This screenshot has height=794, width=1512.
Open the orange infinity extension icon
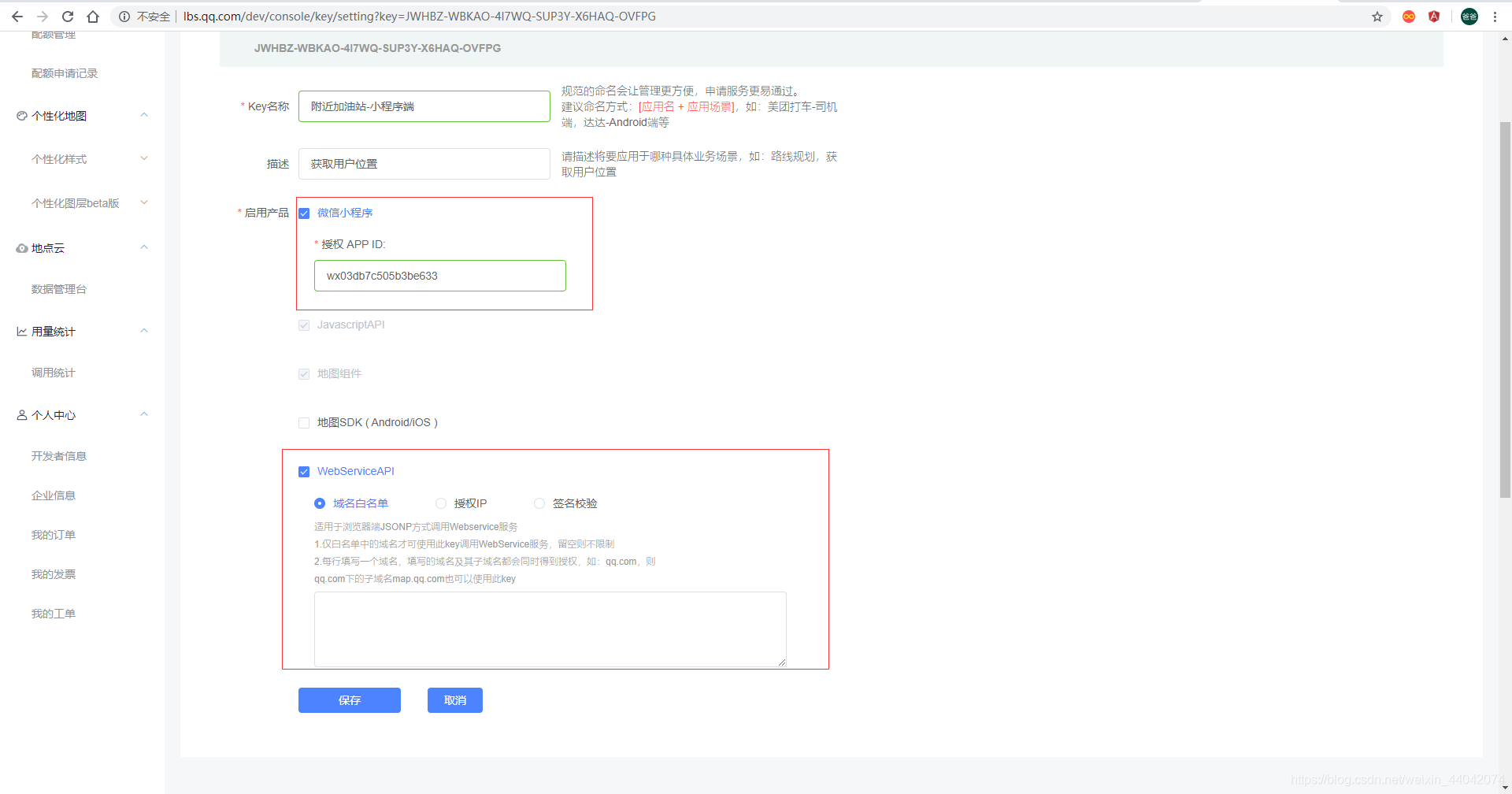coord(1409,17)
